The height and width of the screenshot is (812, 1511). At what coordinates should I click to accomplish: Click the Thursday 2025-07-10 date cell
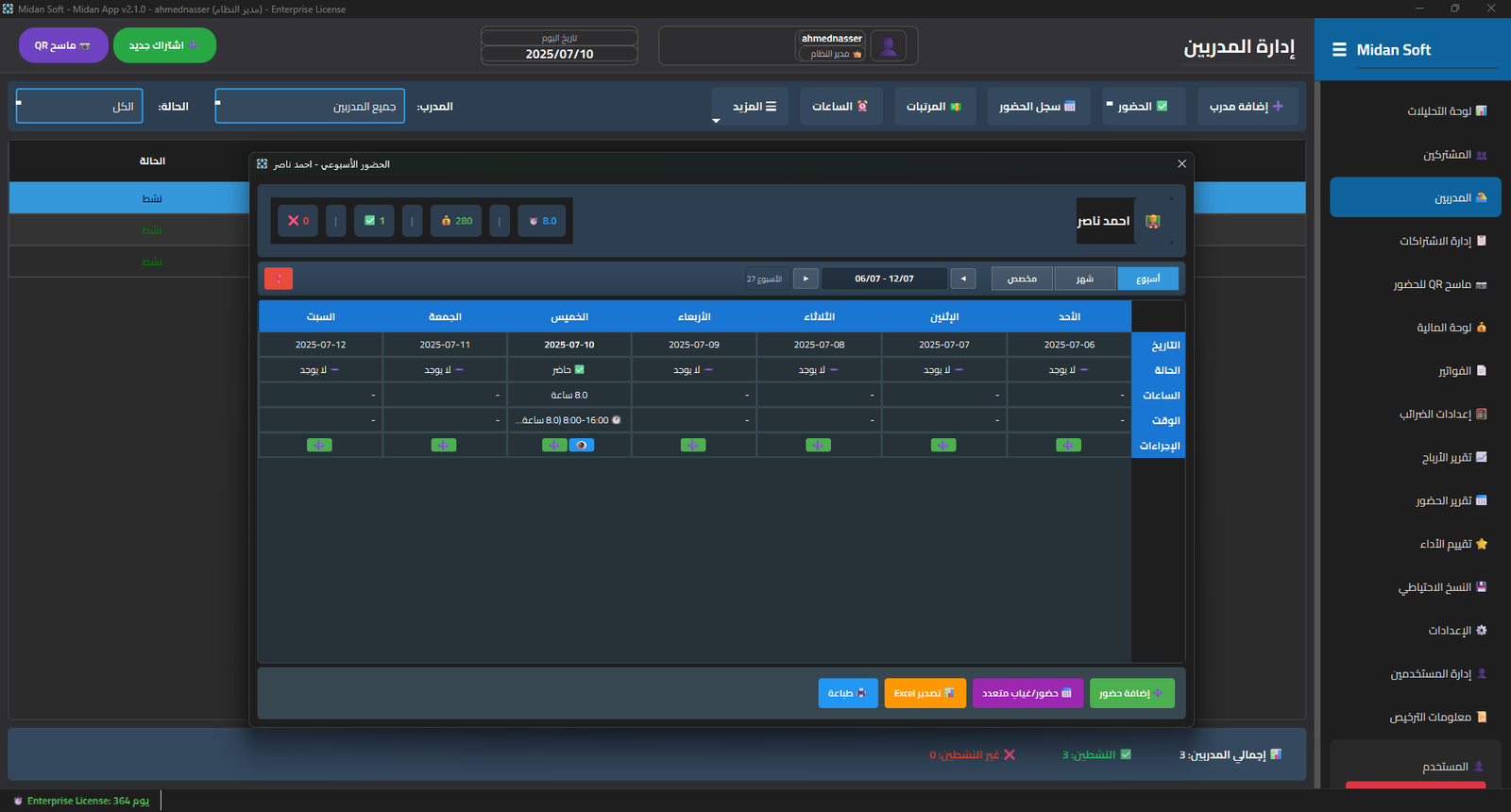click(569, 345)
